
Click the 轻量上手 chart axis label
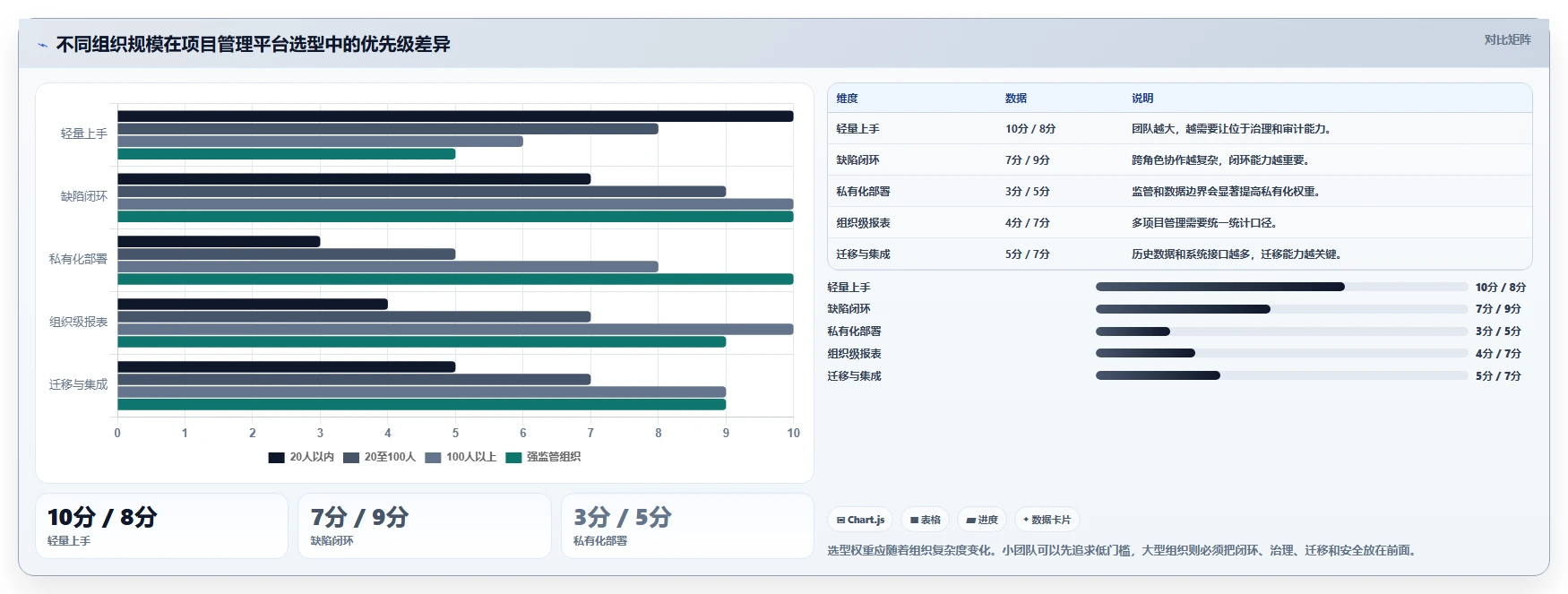pyautogui.click(x=84, y=134)
